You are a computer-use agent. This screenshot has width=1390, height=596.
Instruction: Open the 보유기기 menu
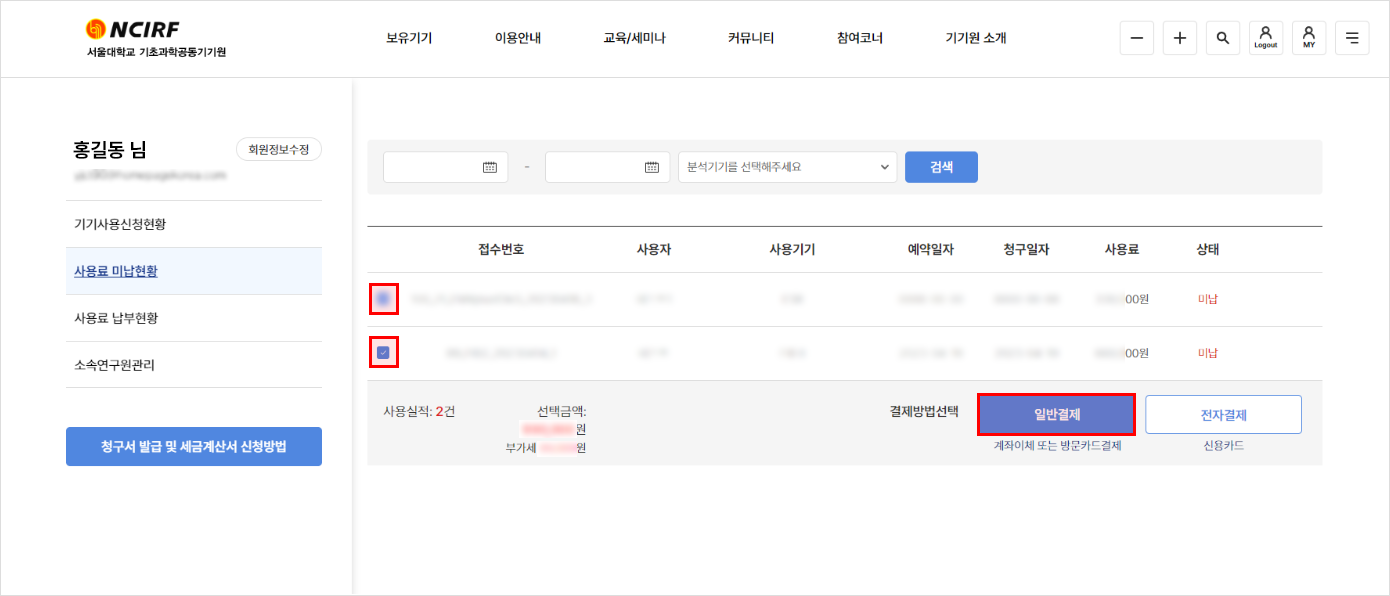click(409, 38)
